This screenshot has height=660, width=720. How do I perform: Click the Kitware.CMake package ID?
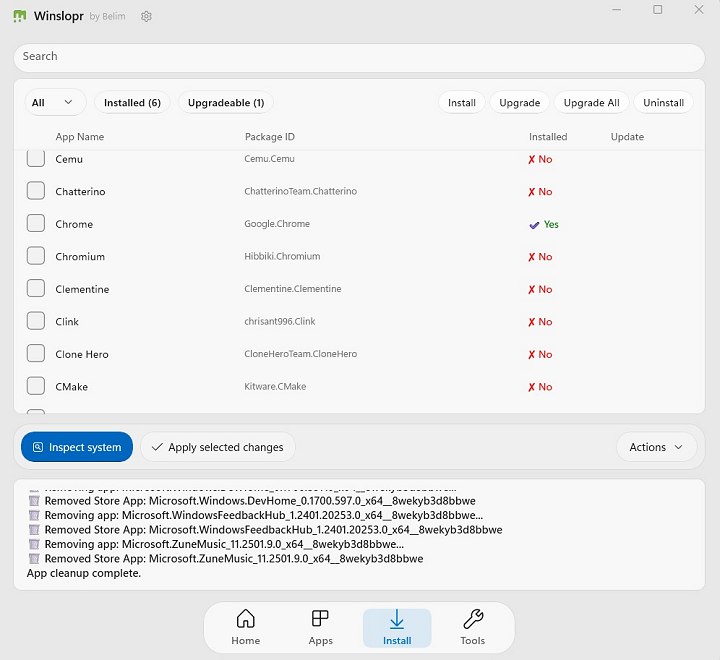[x=275, y=386]
